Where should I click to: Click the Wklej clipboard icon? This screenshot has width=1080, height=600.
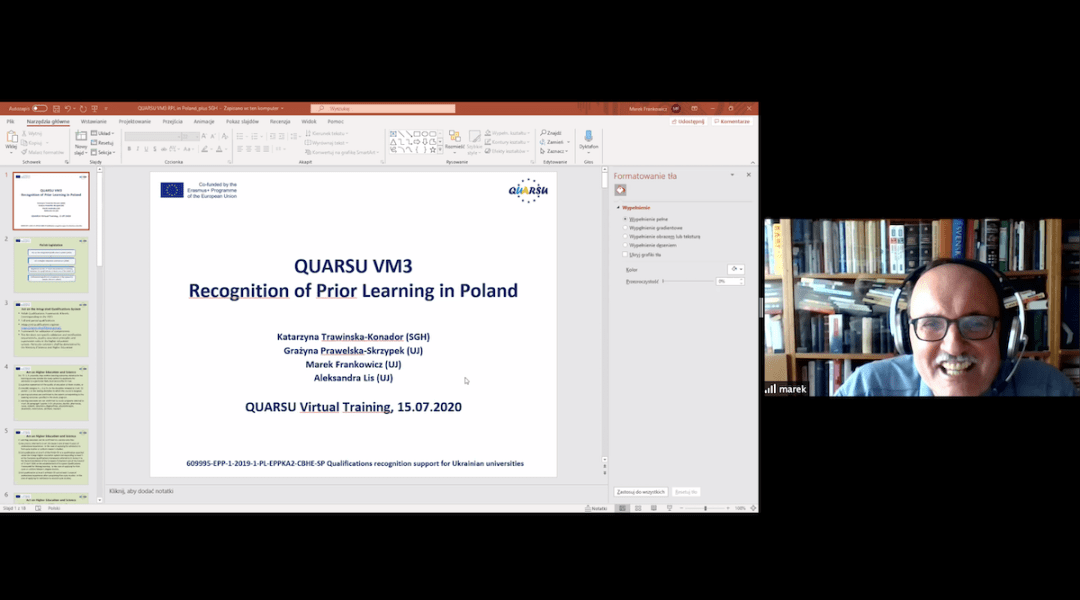click(x=12, y=137)
